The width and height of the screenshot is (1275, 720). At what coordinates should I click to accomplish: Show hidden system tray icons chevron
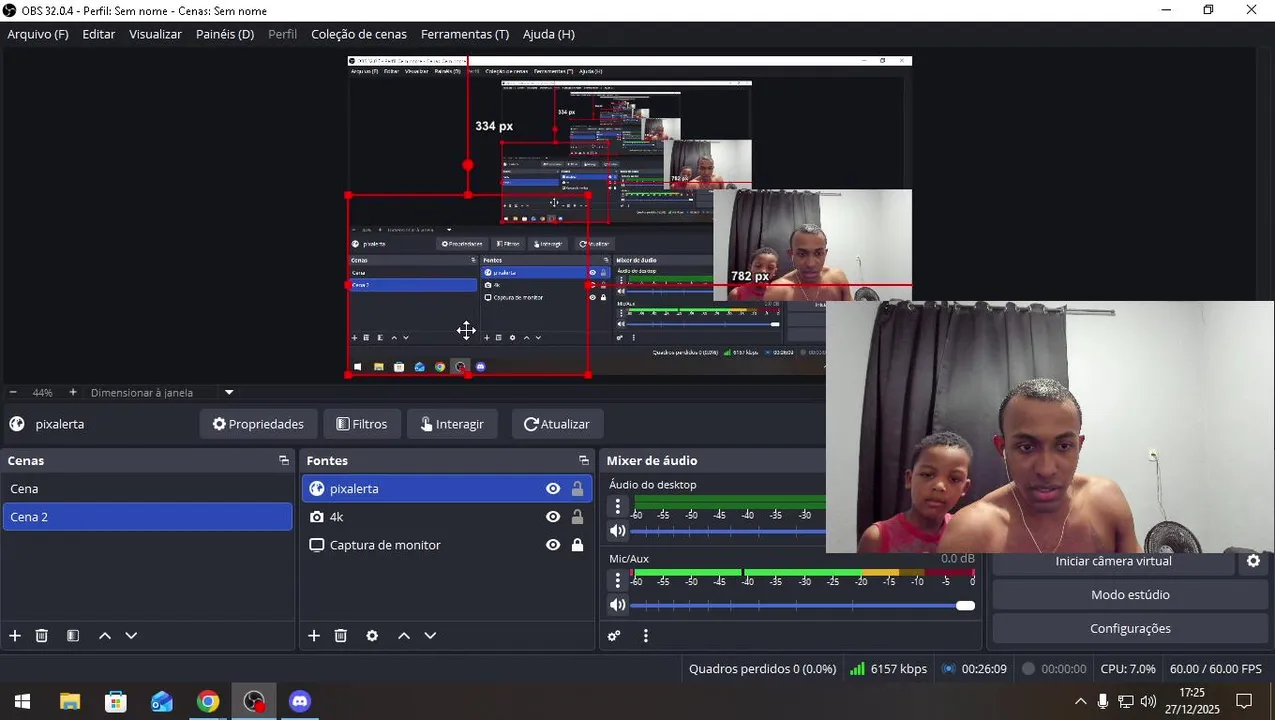click(1080, 702)
